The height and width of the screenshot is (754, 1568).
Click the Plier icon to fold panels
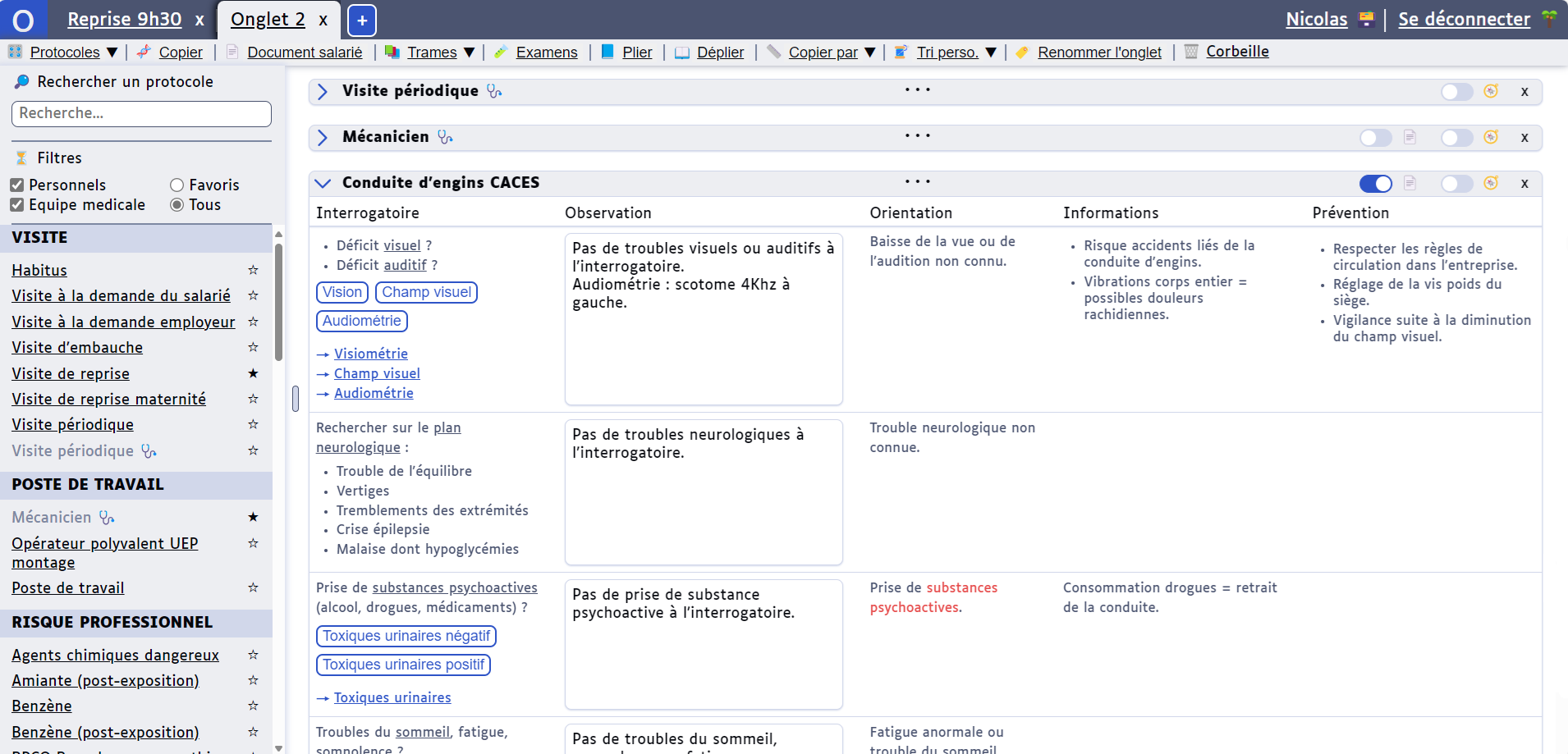(x=608, y=52)
